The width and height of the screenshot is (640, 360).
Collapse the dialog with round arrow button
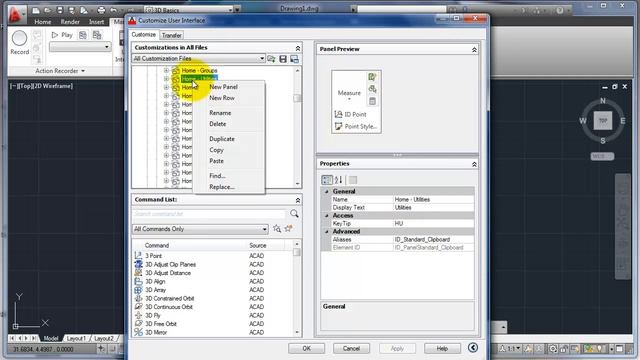(473, 347)
